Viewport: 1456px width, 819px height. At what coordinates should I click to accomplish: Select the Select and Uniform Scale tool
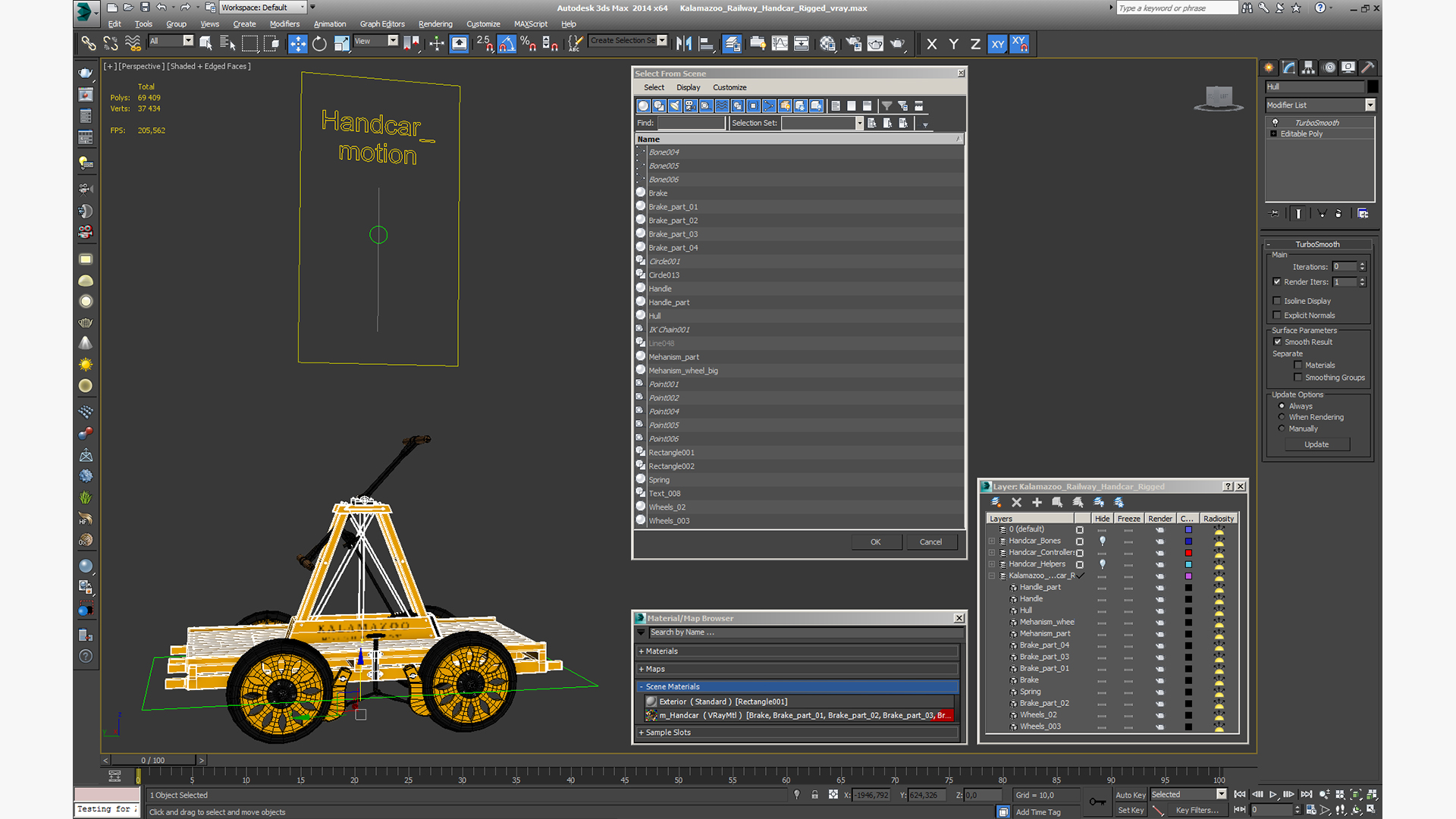342,44
